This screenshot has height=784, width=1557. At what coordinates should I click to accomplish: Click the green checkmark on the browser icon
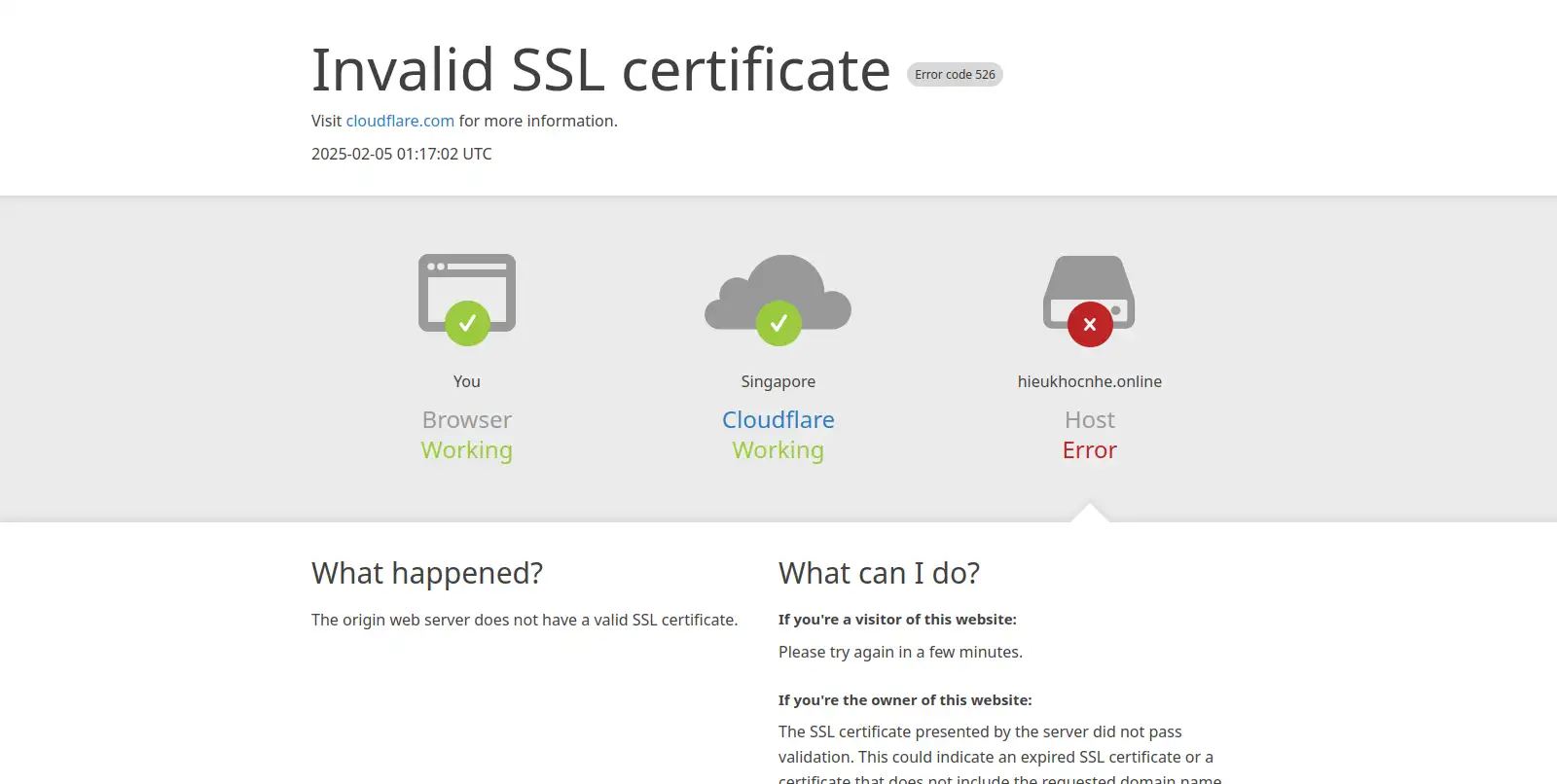coord(467,323)
